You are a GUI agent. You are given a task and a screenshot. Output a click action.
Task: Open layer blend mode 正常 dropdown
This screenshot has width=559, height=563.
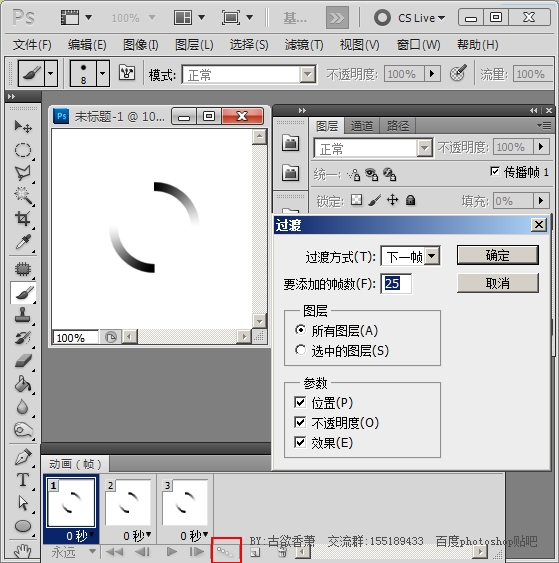tap(424, 148)
